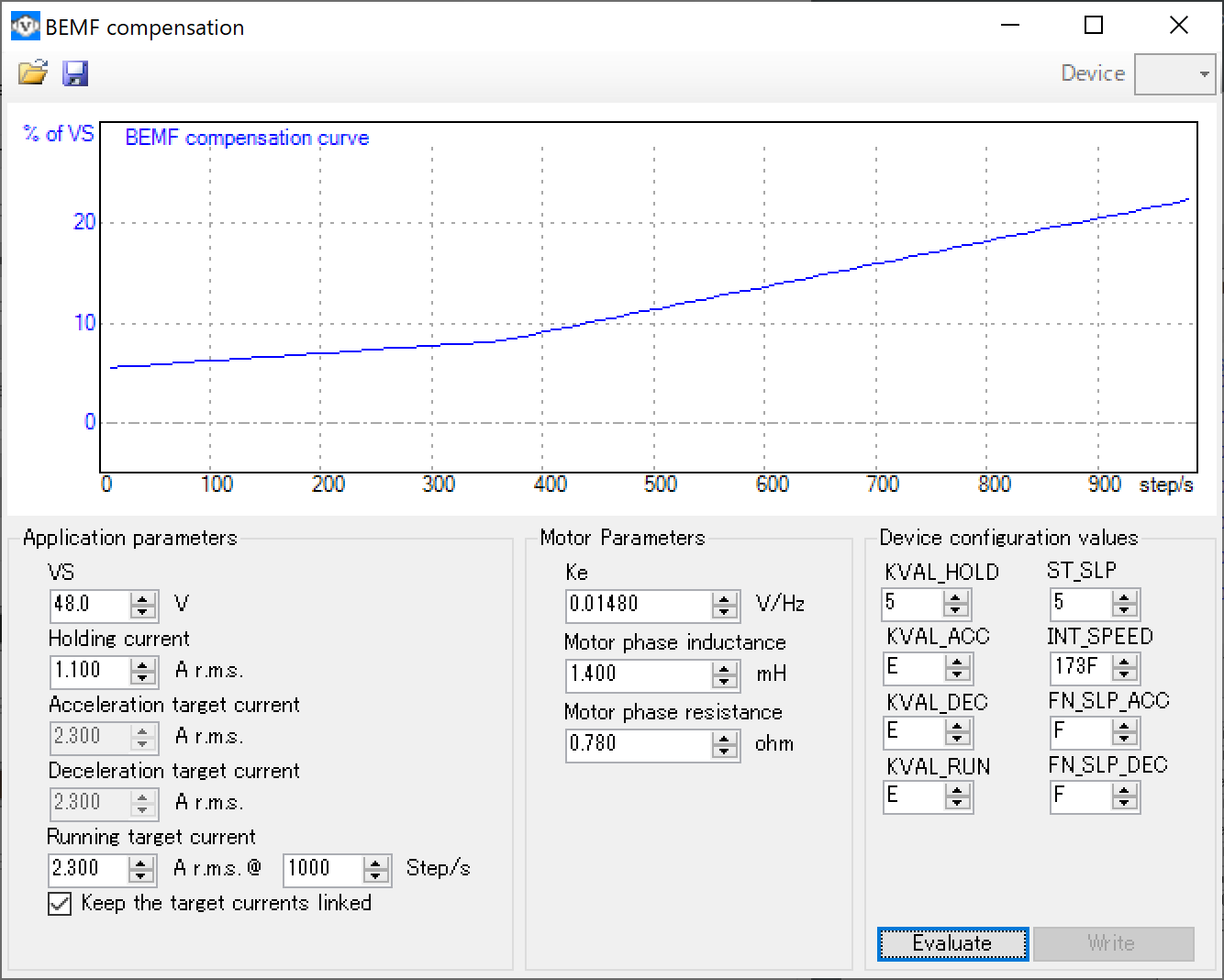Decrease Motor phase inductance value
The height and width of the screenshot is (980, 1224).
[x=725, y=681]
